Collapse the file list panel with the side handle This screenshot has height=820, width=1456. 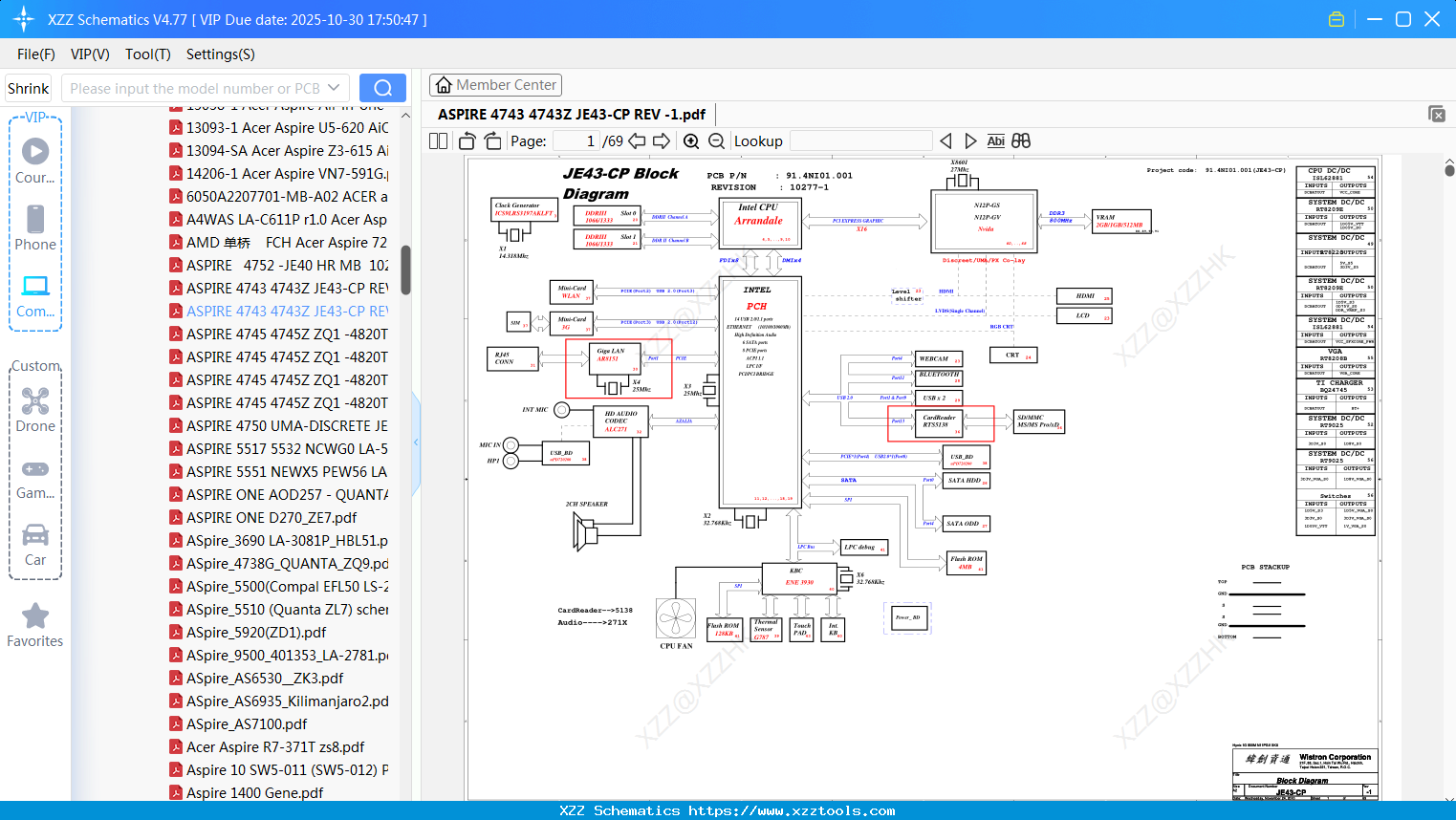[x=416, y=442]
